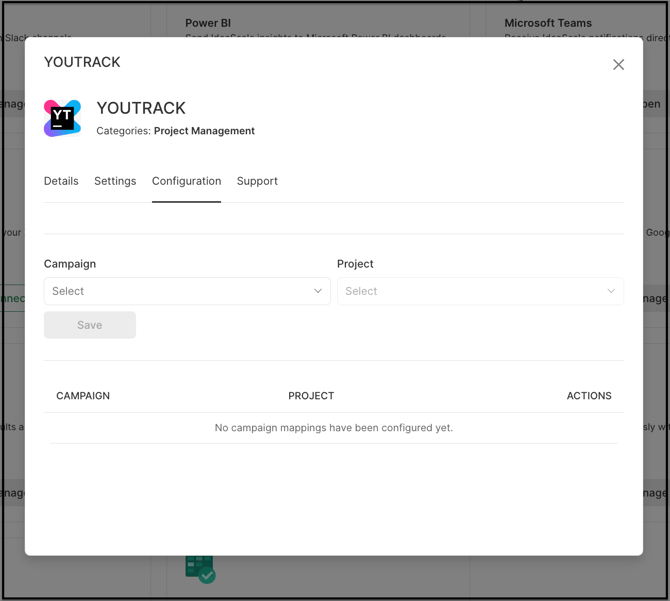
Task: Click the YouTrack logo icon
Action: pyautogui.click(x=62, y=118)
